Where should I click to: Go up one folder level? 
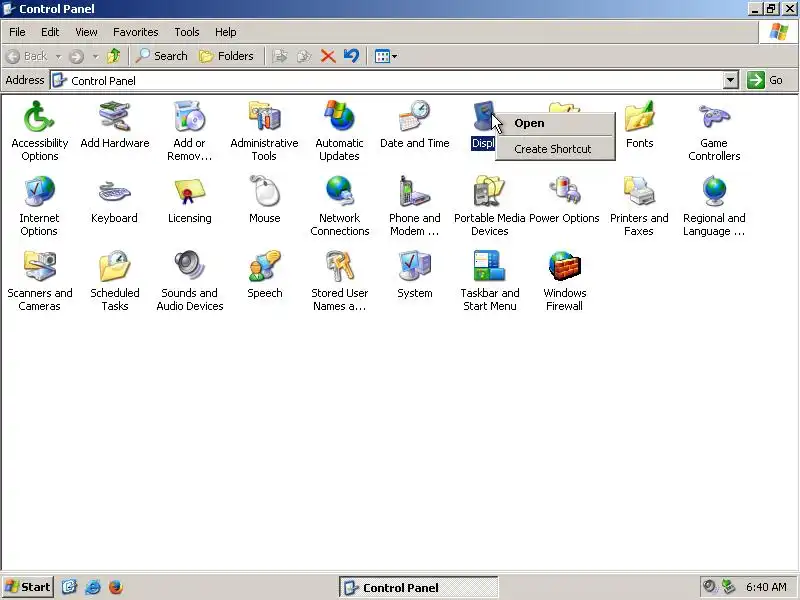click(114, 56)
